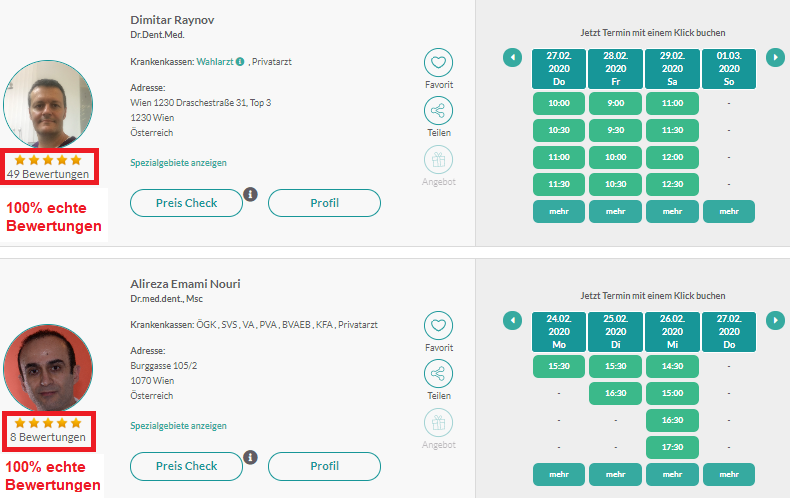
Task: Expand Spezialgebiete anzeigen for Dimitar Raynov
Action: [178, 163]
